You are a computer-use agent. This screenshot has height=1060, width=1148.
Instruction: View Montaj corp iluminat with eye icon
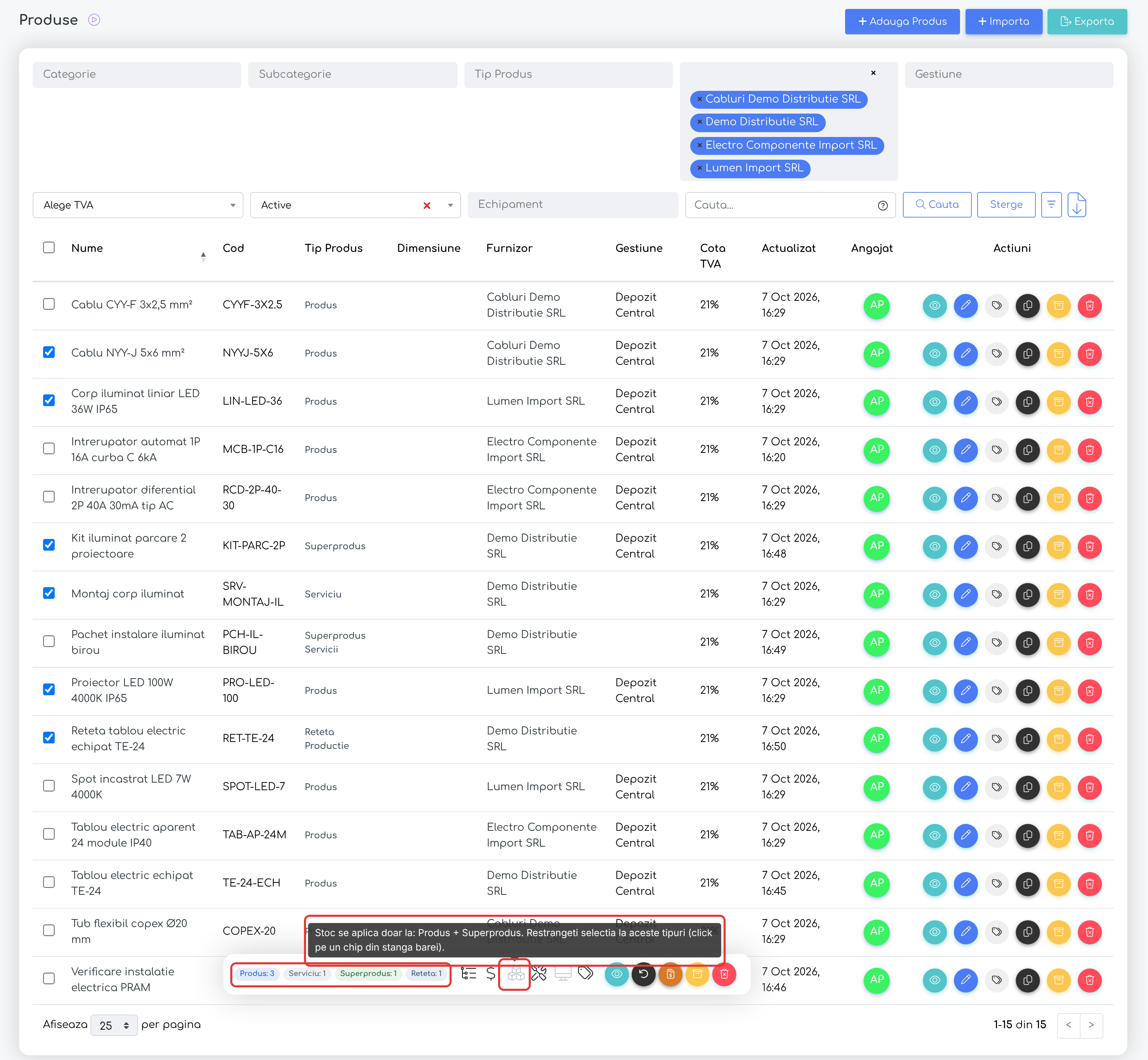[x=935, y=594]
